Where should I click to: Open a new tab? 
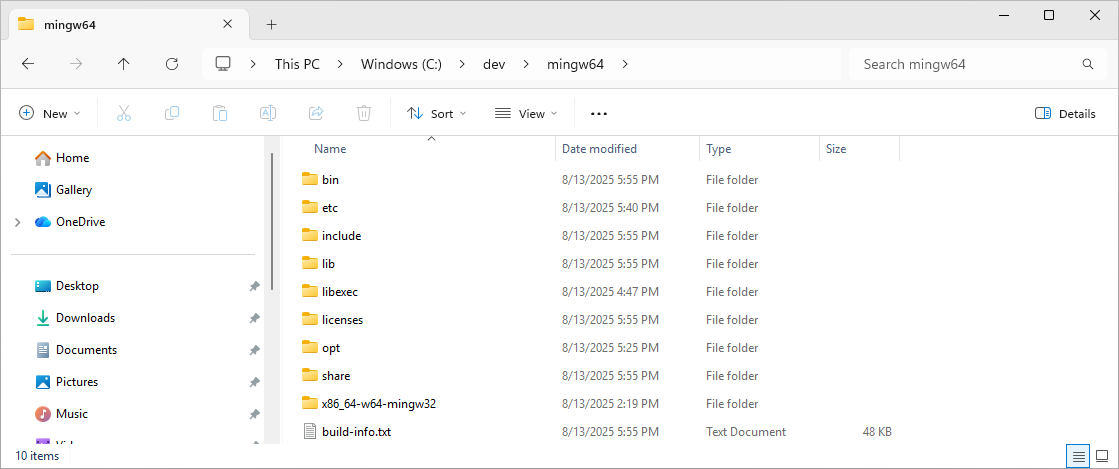tap(271, 24)
